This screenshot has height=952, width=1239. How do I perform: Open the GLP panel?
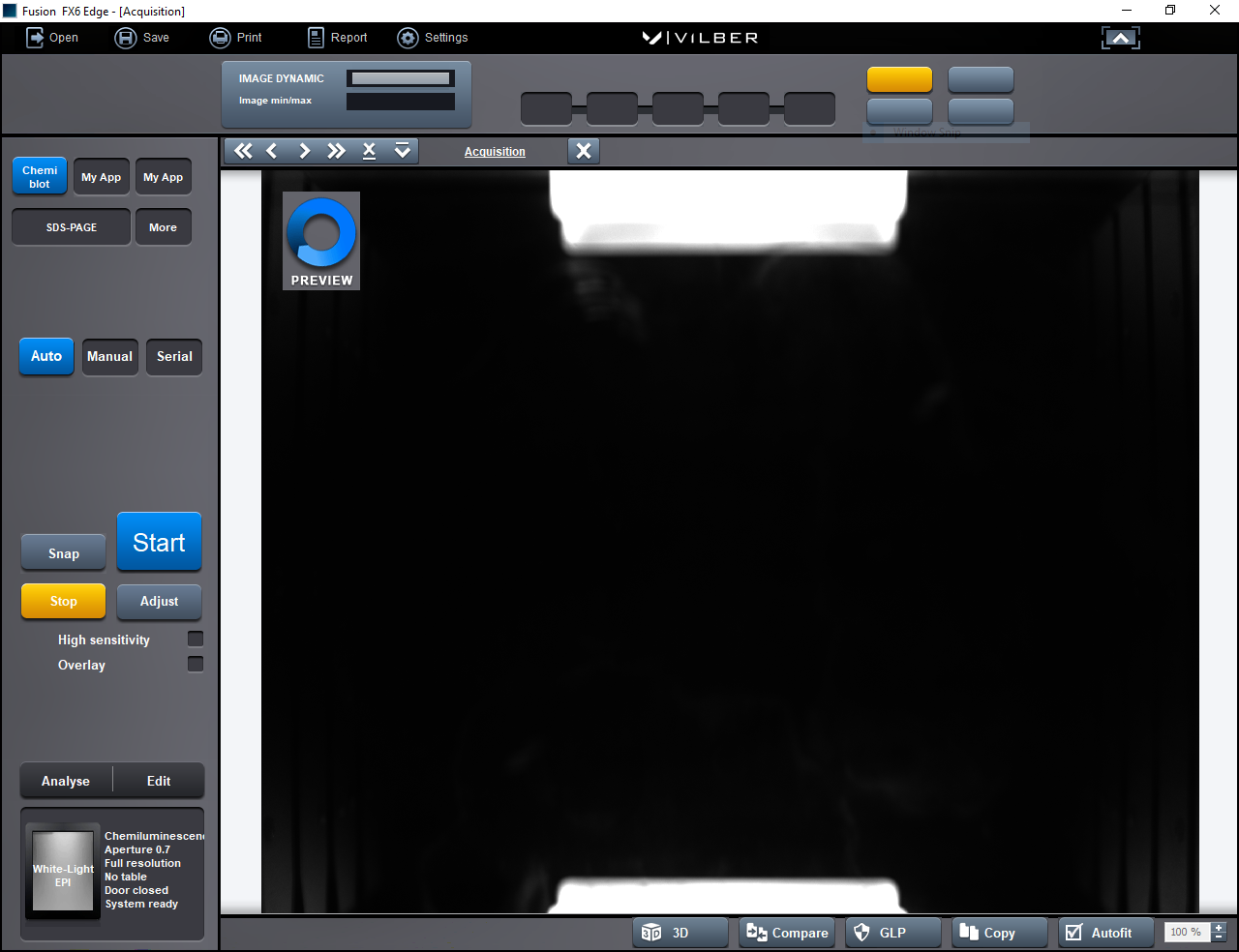[x=891, y=932]
